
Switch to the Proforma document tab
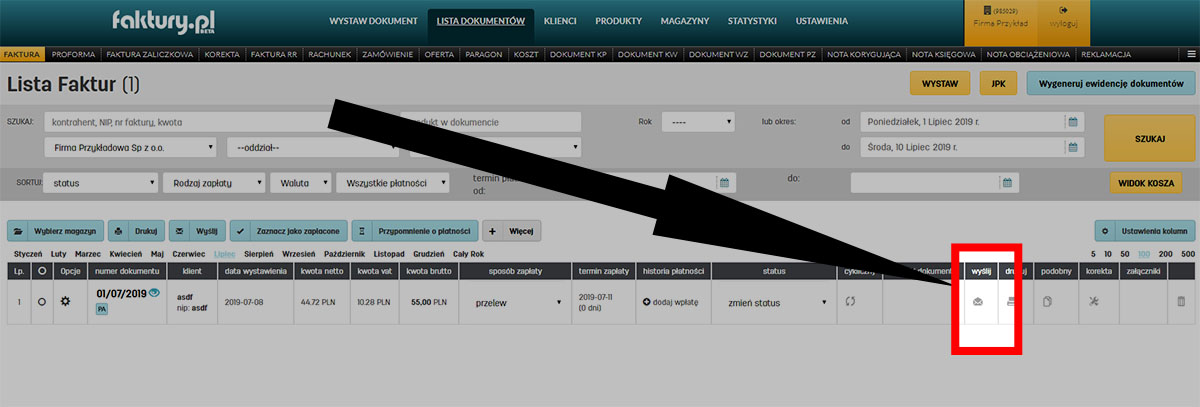(x=72, y=53)
